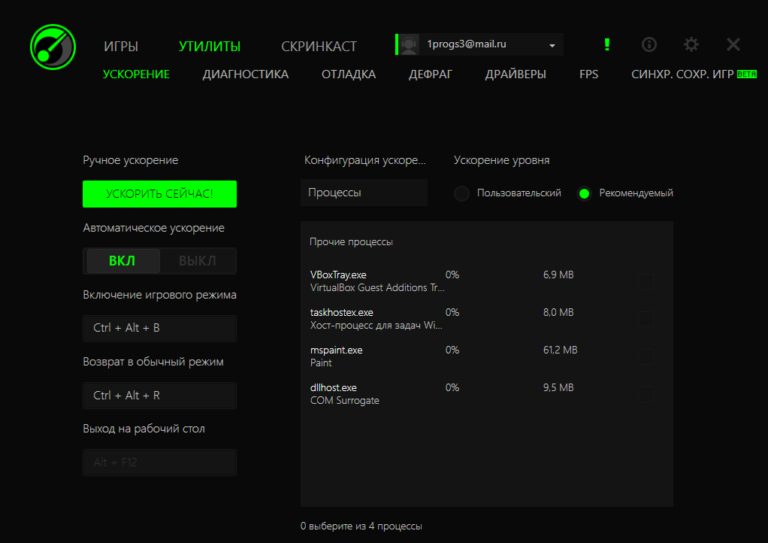This screenshot has height=543, width=768.
Task: Open the СИНХР. СОХР. ИГР tab
Action: click(682, 74)
